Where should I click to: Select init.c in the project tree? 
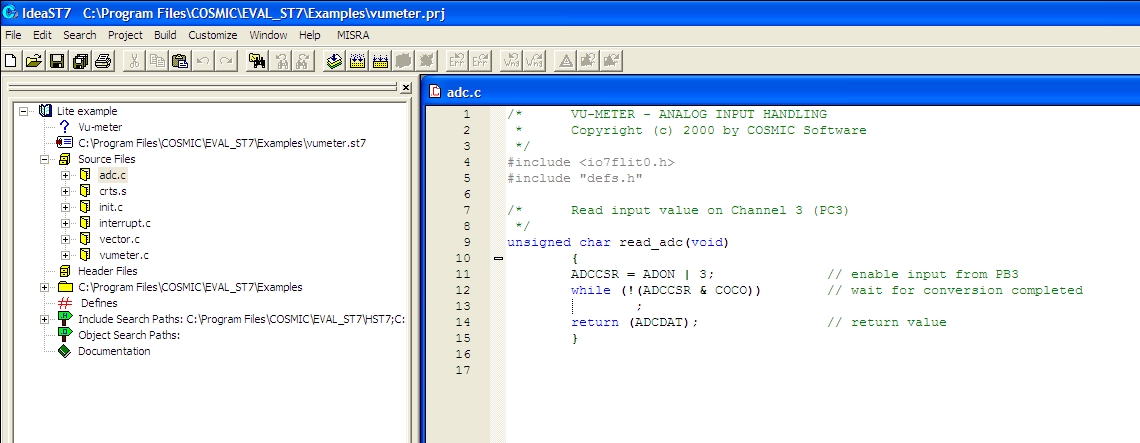[x=111, y=207]
